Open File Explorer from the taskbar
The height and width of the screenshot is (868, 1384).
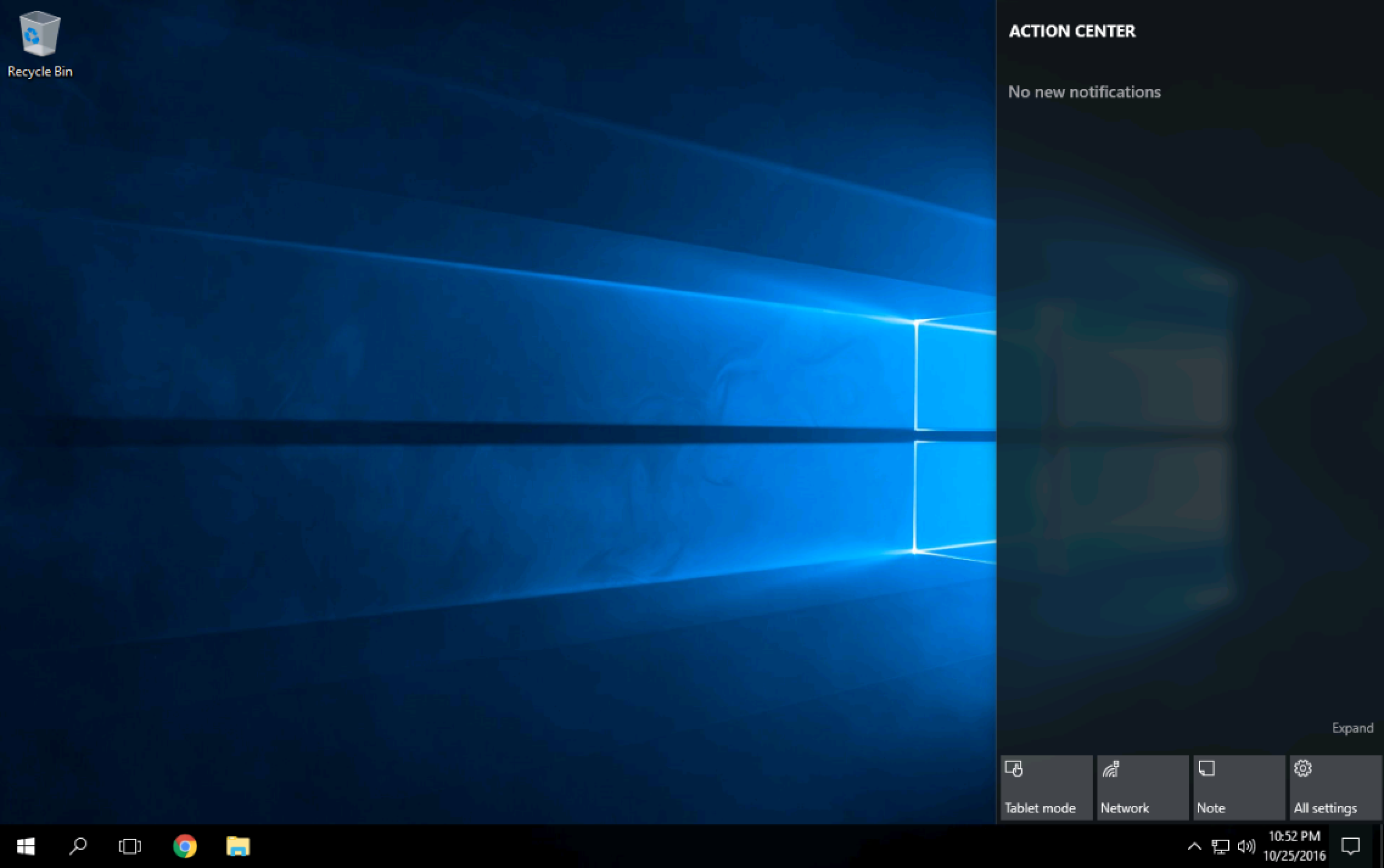(237, 846)
